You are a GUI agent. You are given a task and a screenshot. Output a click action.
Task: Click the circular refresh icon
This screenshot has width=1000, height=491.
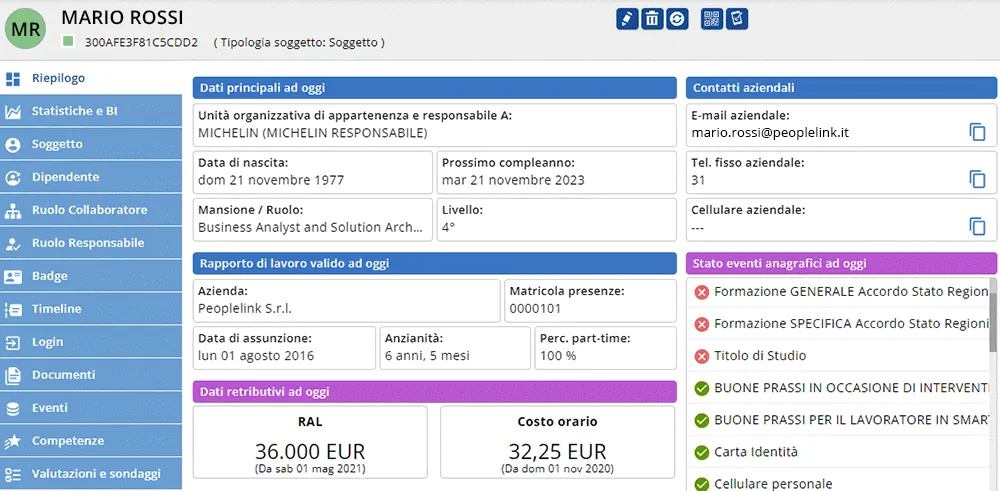click(x=677, y=18)
